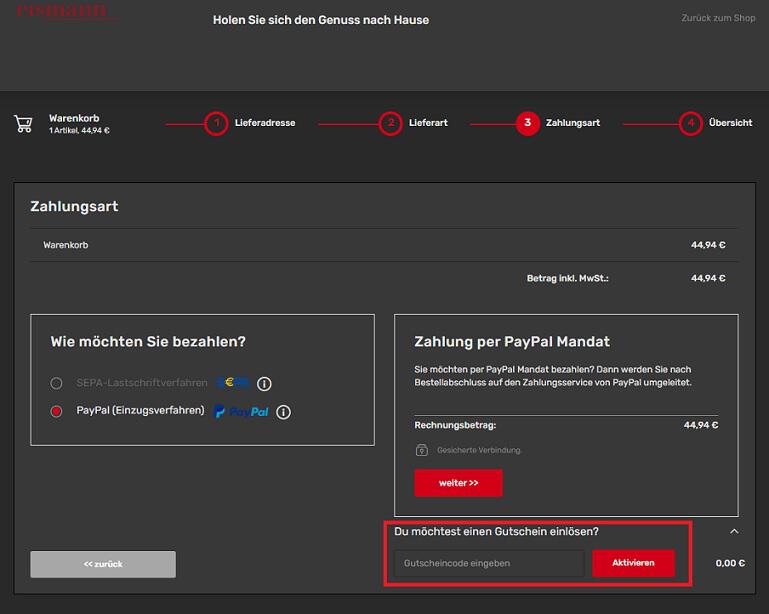Go to Lieferart step label

click(x=428, y=123)
